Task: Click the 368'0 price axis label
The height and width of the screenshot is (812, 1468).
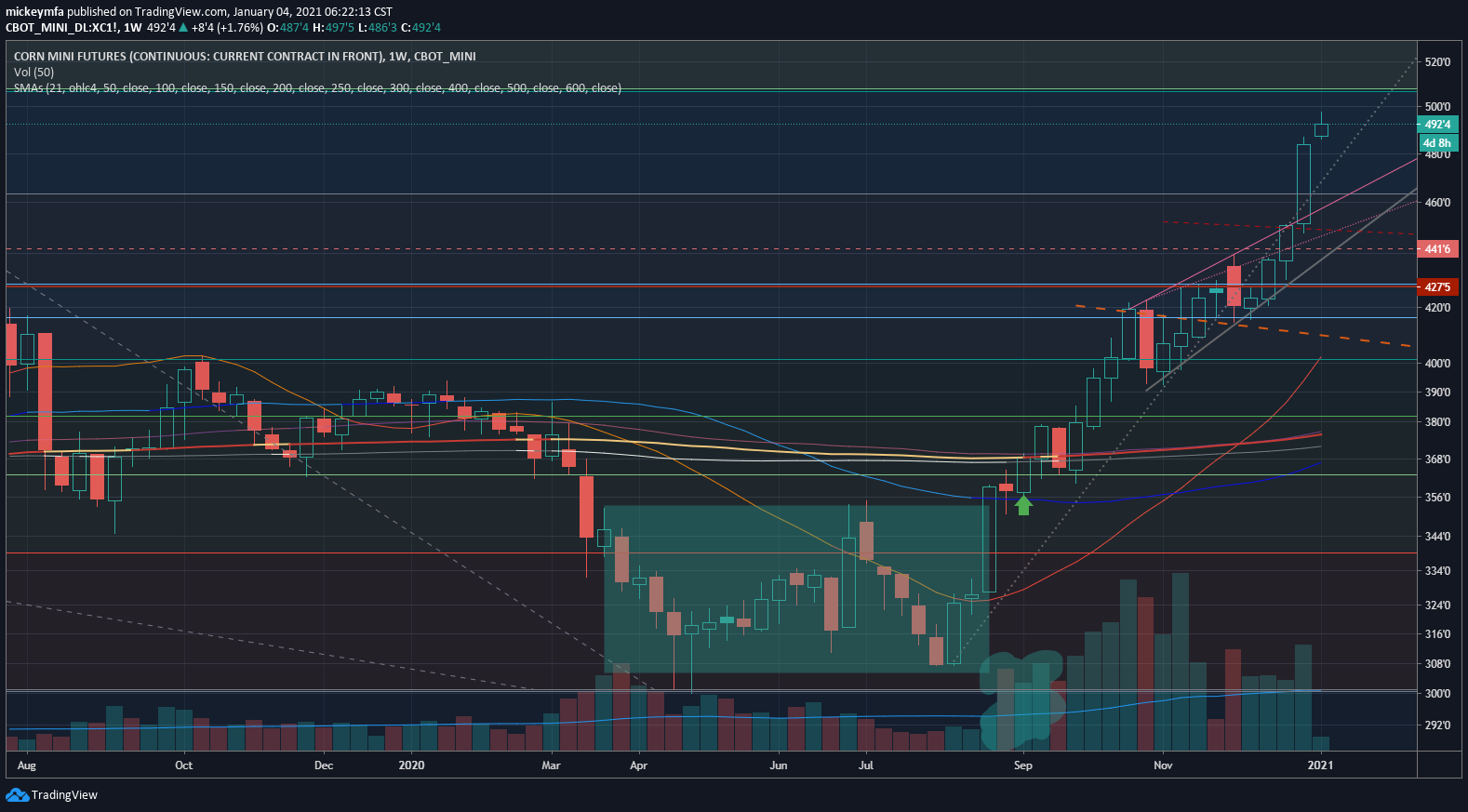Action: [x=1437, y=459]
